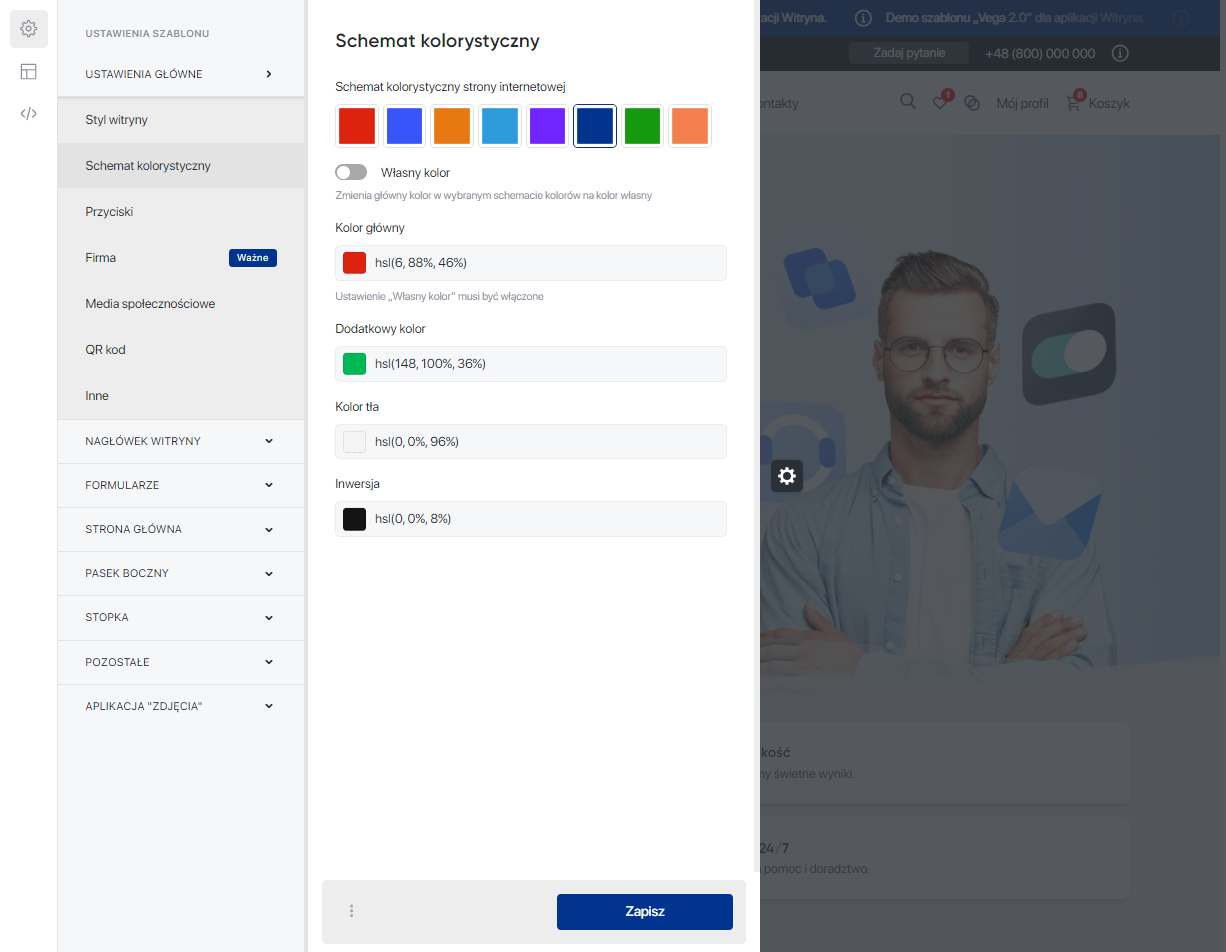Expand the Formularze section
The width and height of the screenshot is (1226, 952).
(180, 485)
